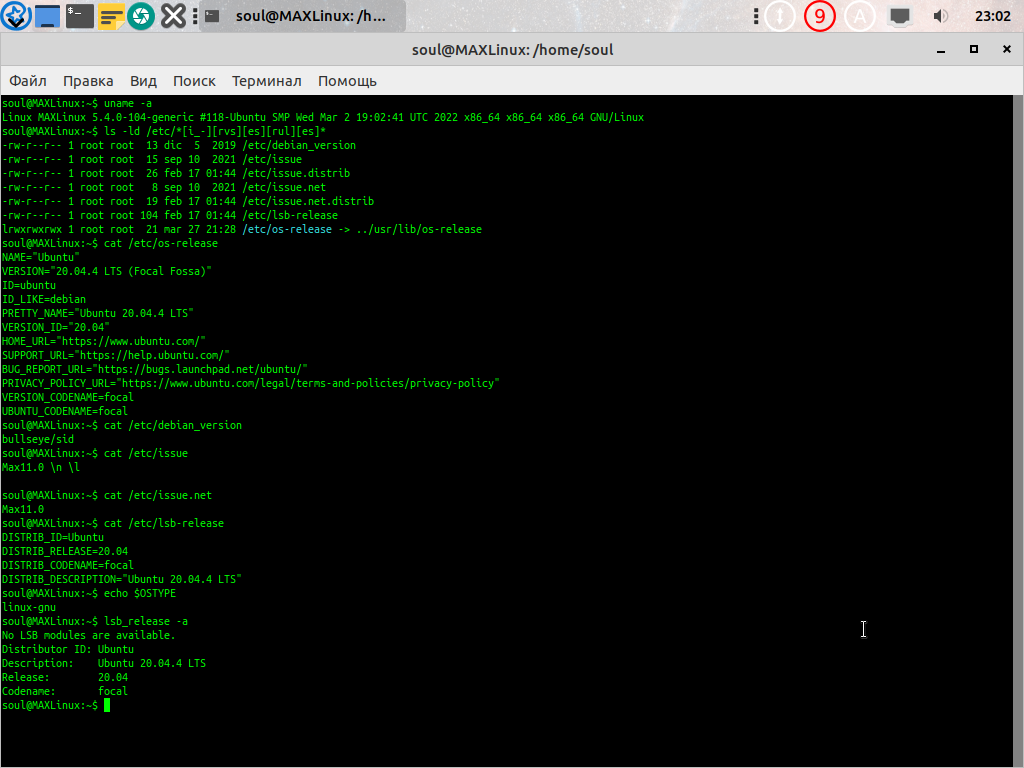Minimize the terminal window
Viewport: 1024px width, 768px height.
coord(941,50)
